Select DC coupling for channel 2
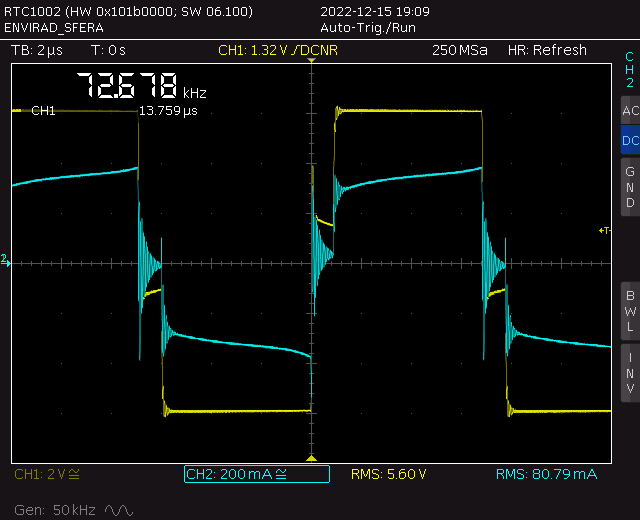640x520 pixels. 630,140
